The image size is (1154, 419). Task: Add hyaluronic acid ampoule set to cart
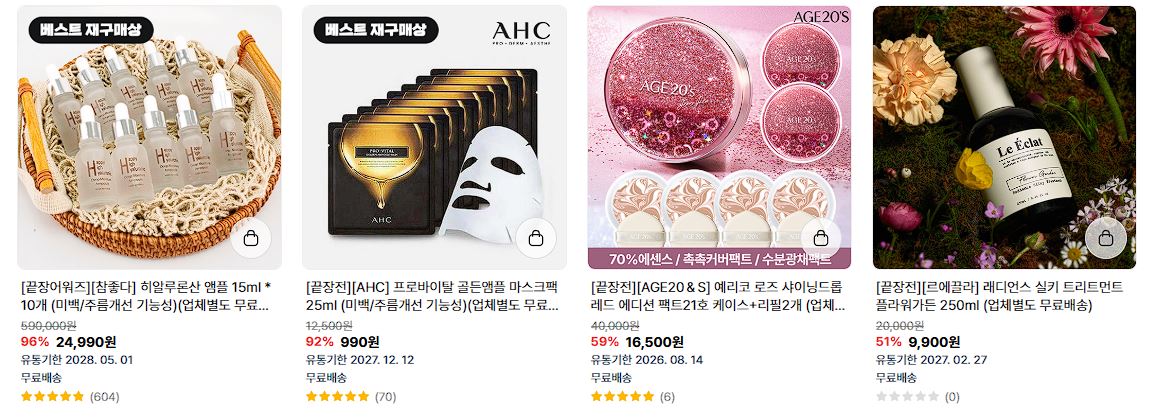coord(251,239)
